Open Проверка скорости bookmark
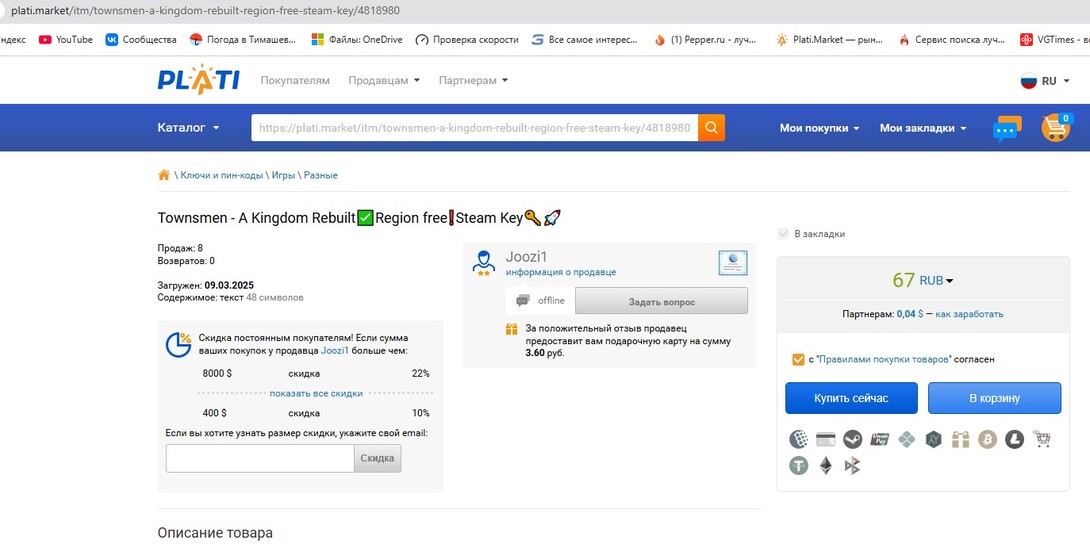1090x544 pixels. tap(467, 40)
